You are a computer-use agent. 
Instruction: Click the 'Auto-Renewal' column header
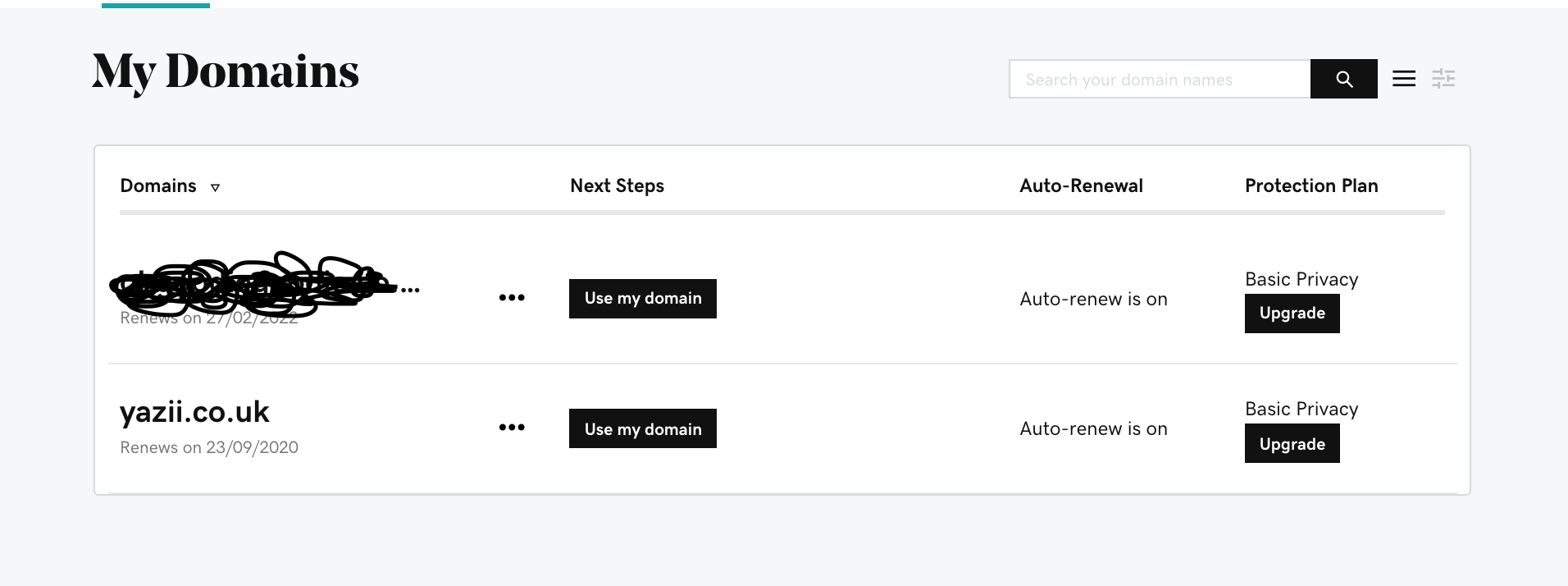1081,185
